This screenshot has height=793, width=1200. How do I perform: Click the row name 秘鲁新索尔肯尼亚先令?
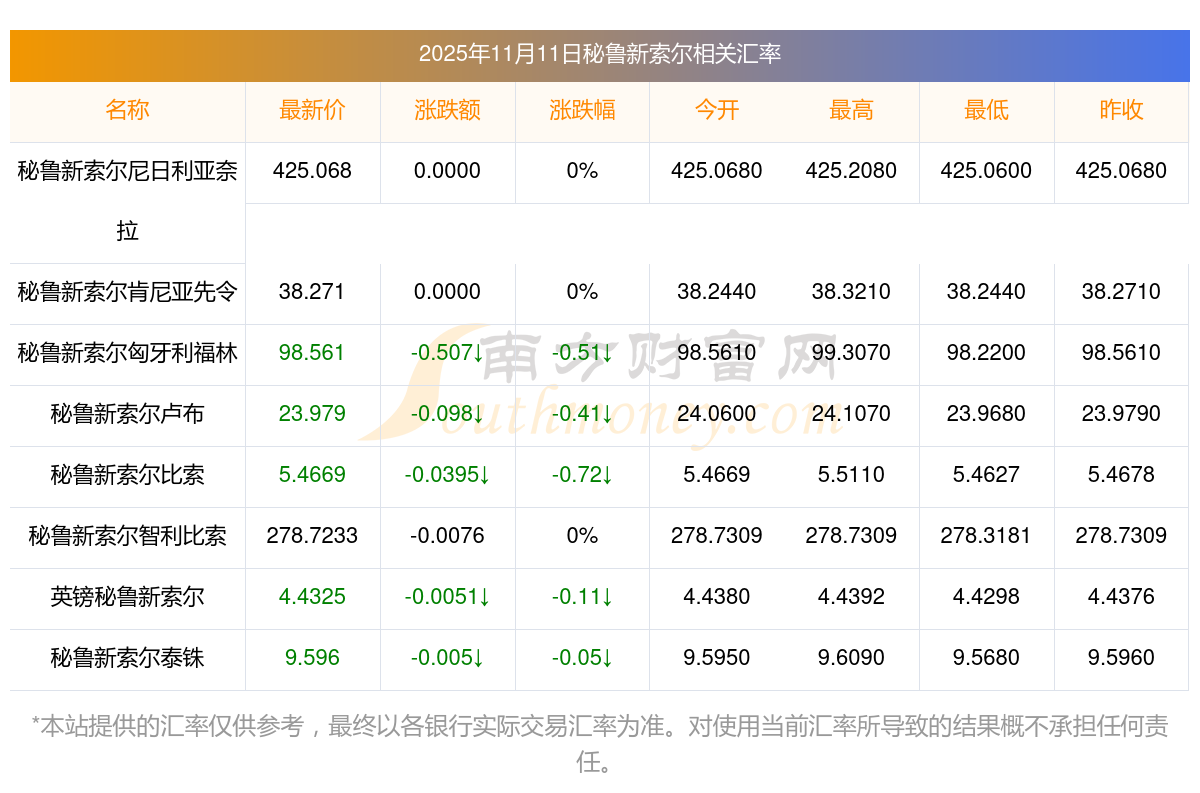tap(128, 292)
